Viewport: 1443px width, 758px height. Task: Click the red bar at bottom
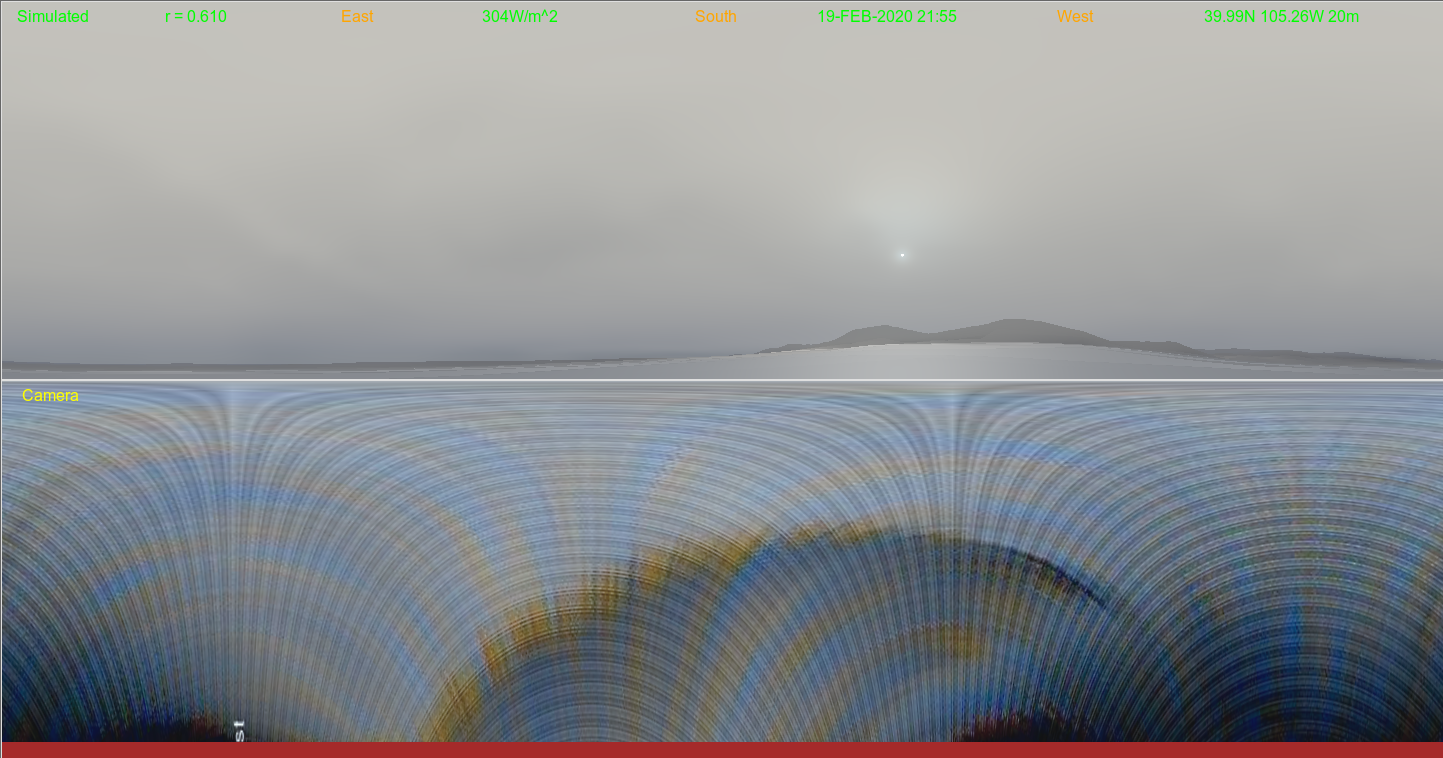[x=720, y=750]
